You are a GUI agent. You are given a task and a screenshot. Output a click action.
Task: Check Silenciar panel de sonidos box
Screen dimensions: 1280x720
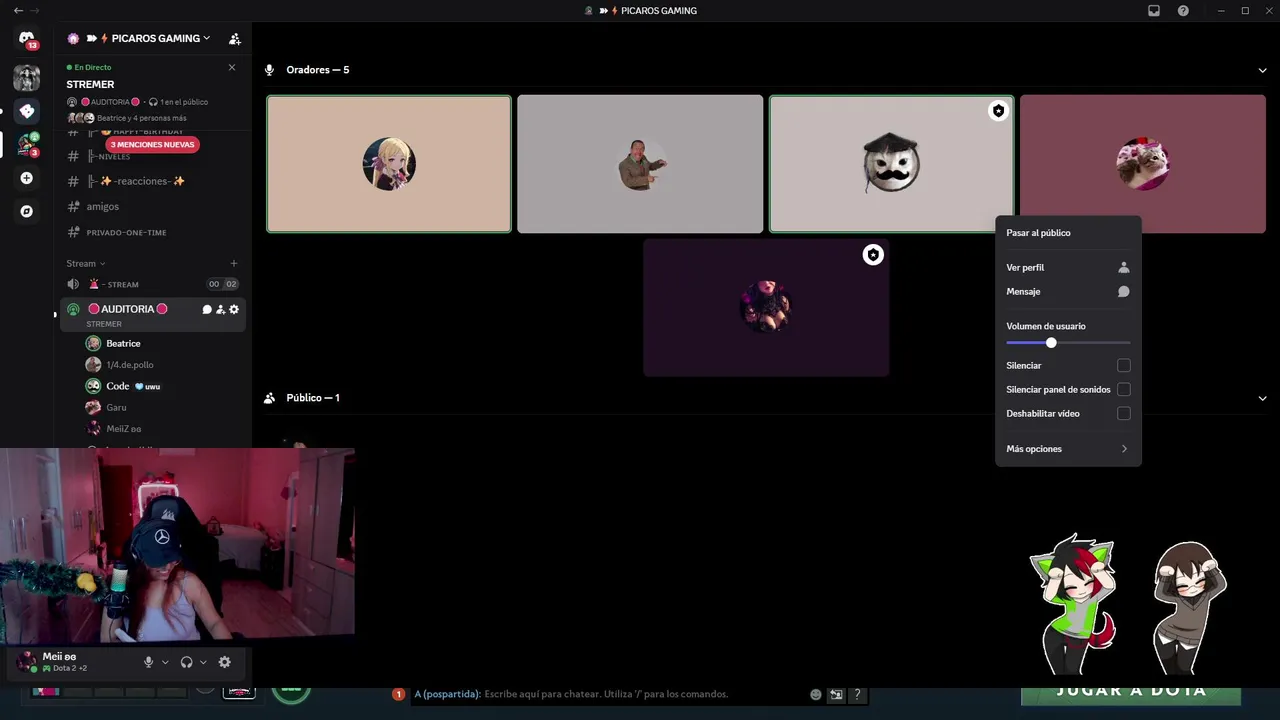point(1124,390)
